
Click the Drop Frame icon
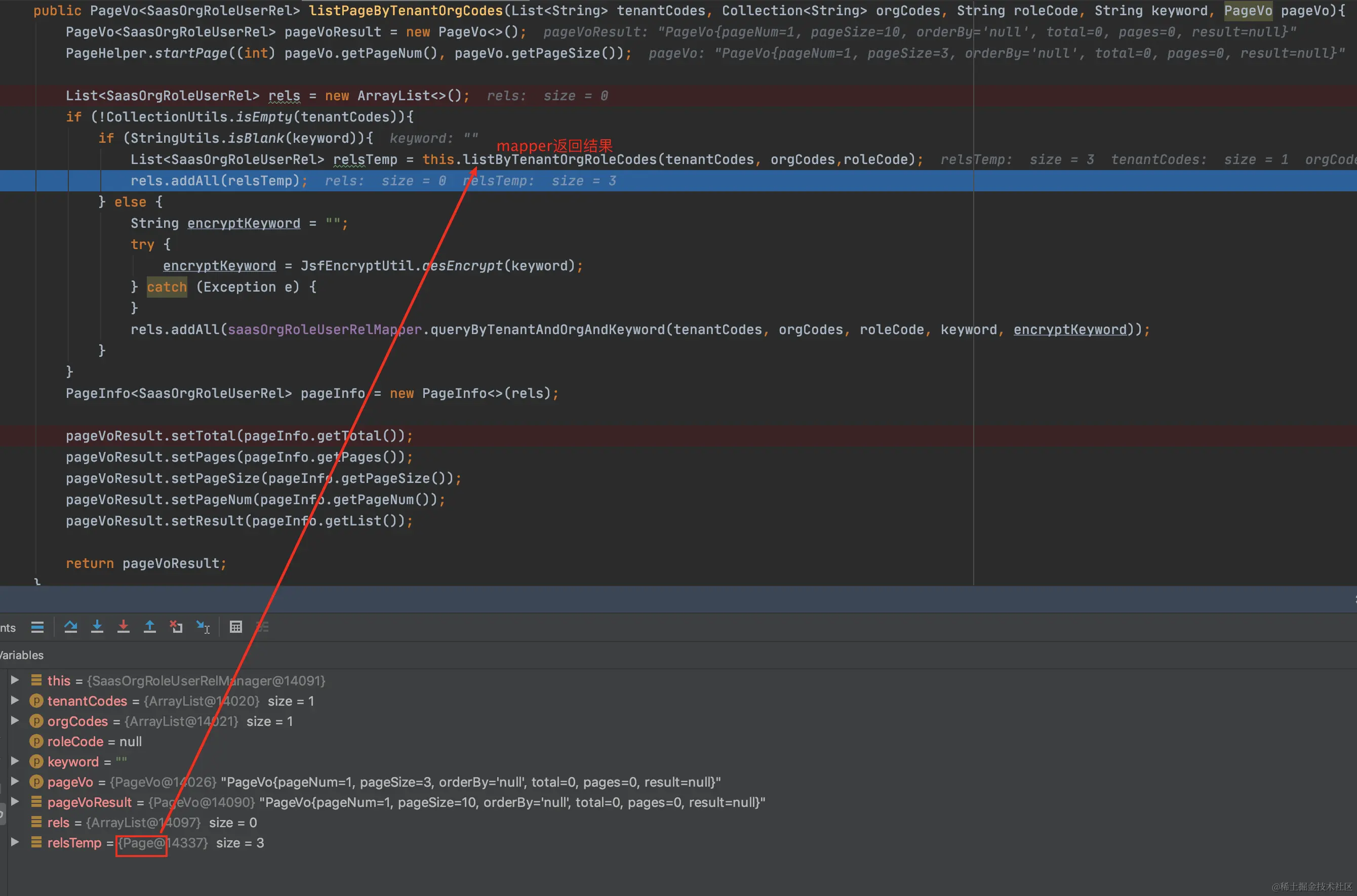[176, 627]
